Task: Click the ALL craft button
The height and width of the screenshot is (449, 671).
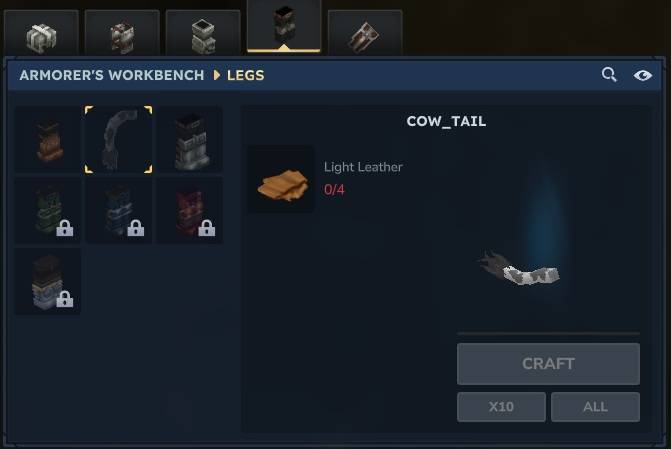Action: pos(595,407)
